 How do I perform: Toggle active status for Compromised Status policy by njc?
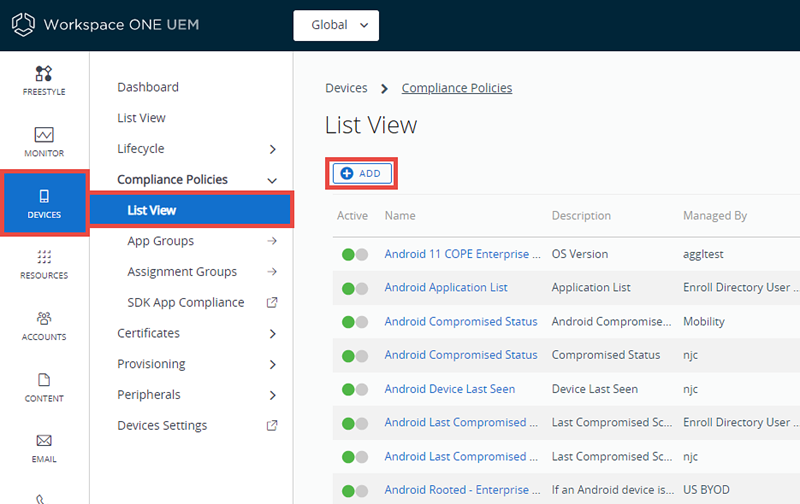355,356
